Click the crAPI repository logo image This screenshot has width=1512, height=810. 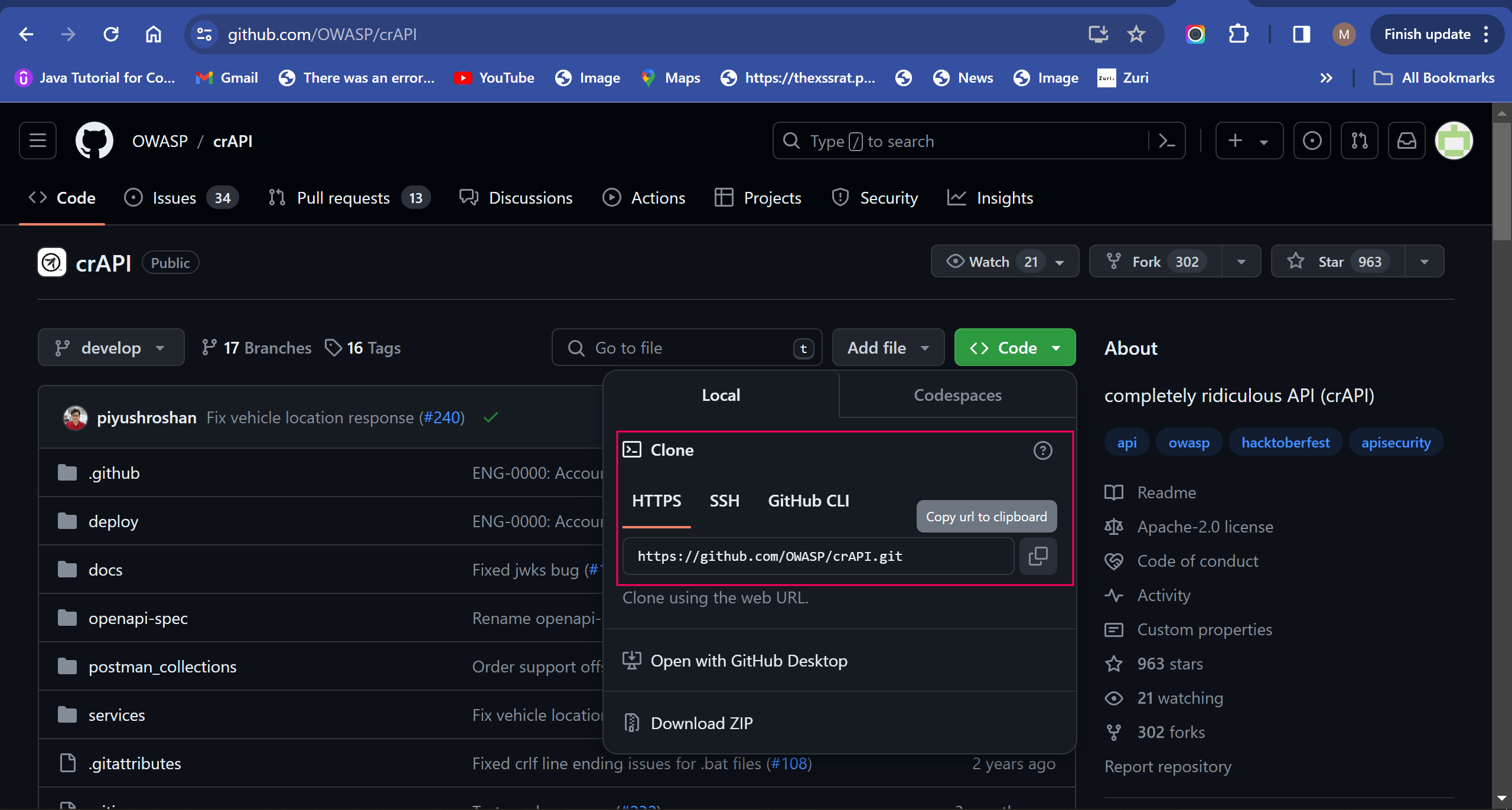[52, 262]
